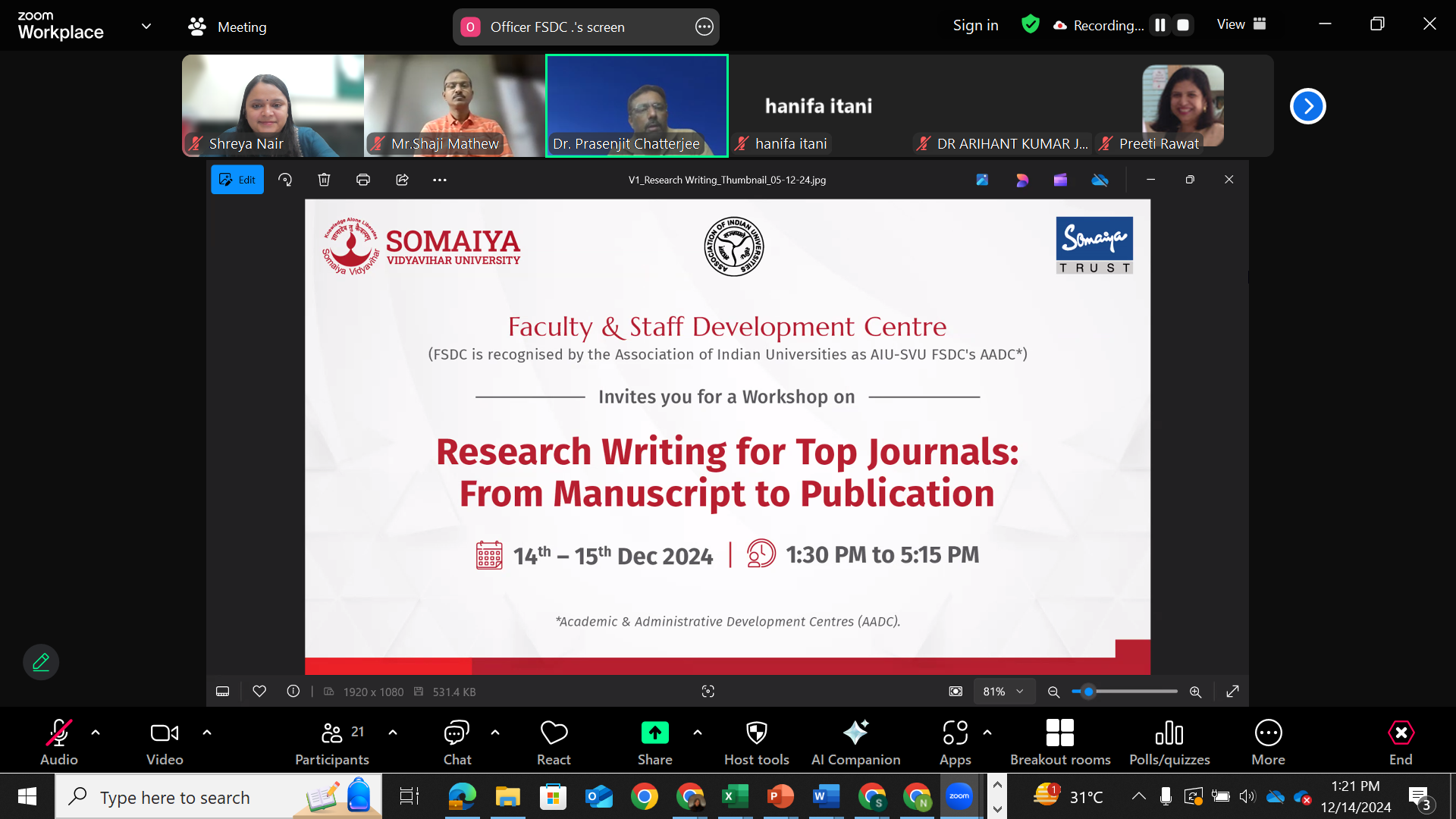Expand share options arrow
Screen dimensions: 1456x819
(698, 733)
